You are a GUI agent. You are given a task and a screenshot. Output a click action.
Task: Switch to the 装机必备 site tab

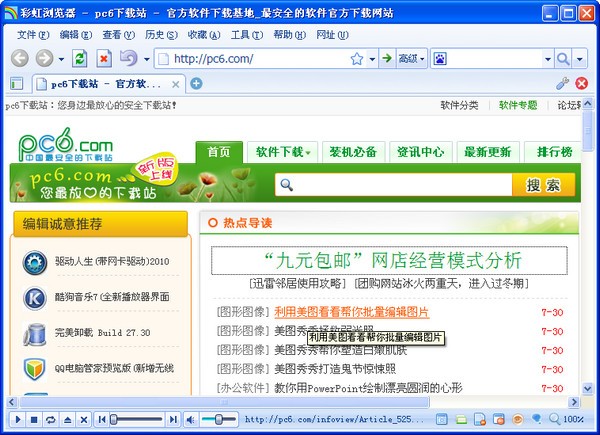coord(352,152)
